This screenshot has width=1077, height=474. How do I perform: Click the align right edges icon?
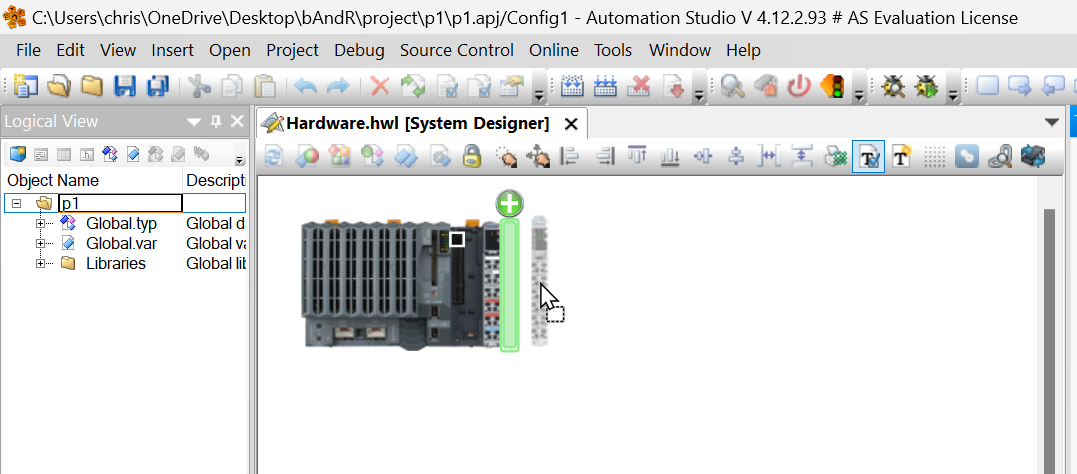[x=604, y=157]
